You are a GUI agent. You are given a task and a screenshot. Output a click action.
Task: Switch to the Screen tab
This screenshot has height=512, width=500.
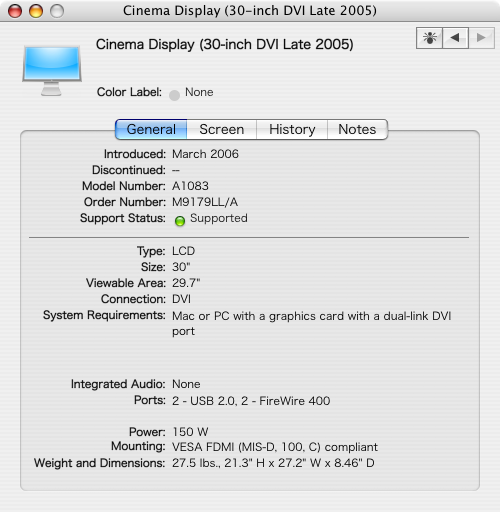[x=222, y=129]
